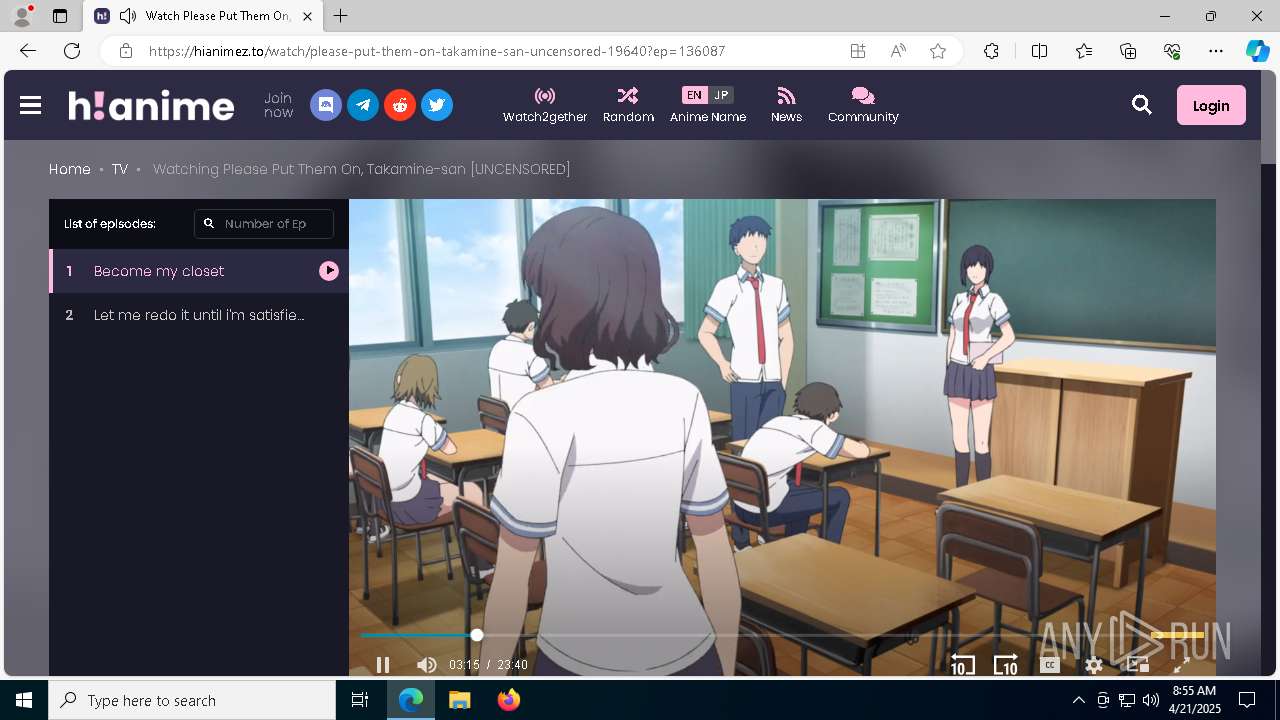Image resolution: width=1280 pixels, height=720 pixels.
Task: Open the News section
Action: (786, 105)
